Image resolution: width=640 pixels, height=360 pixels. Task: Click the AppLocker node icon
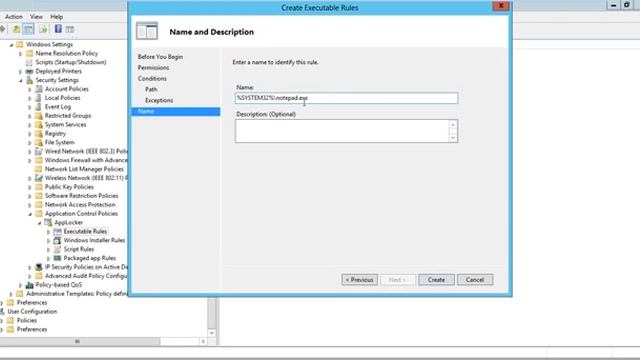click(48, 222)
